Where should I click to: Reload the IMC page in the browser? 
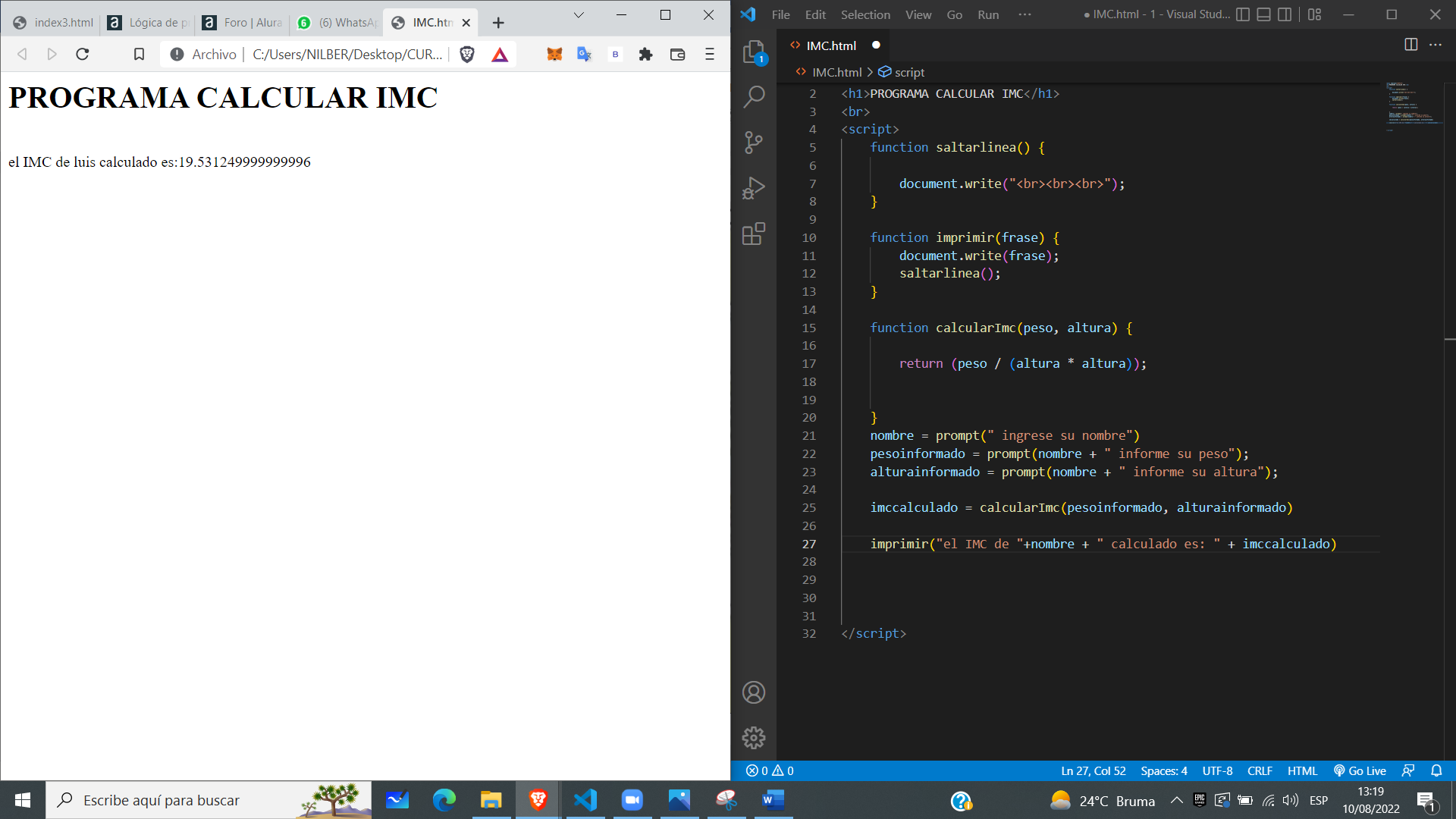coord(83,54)
